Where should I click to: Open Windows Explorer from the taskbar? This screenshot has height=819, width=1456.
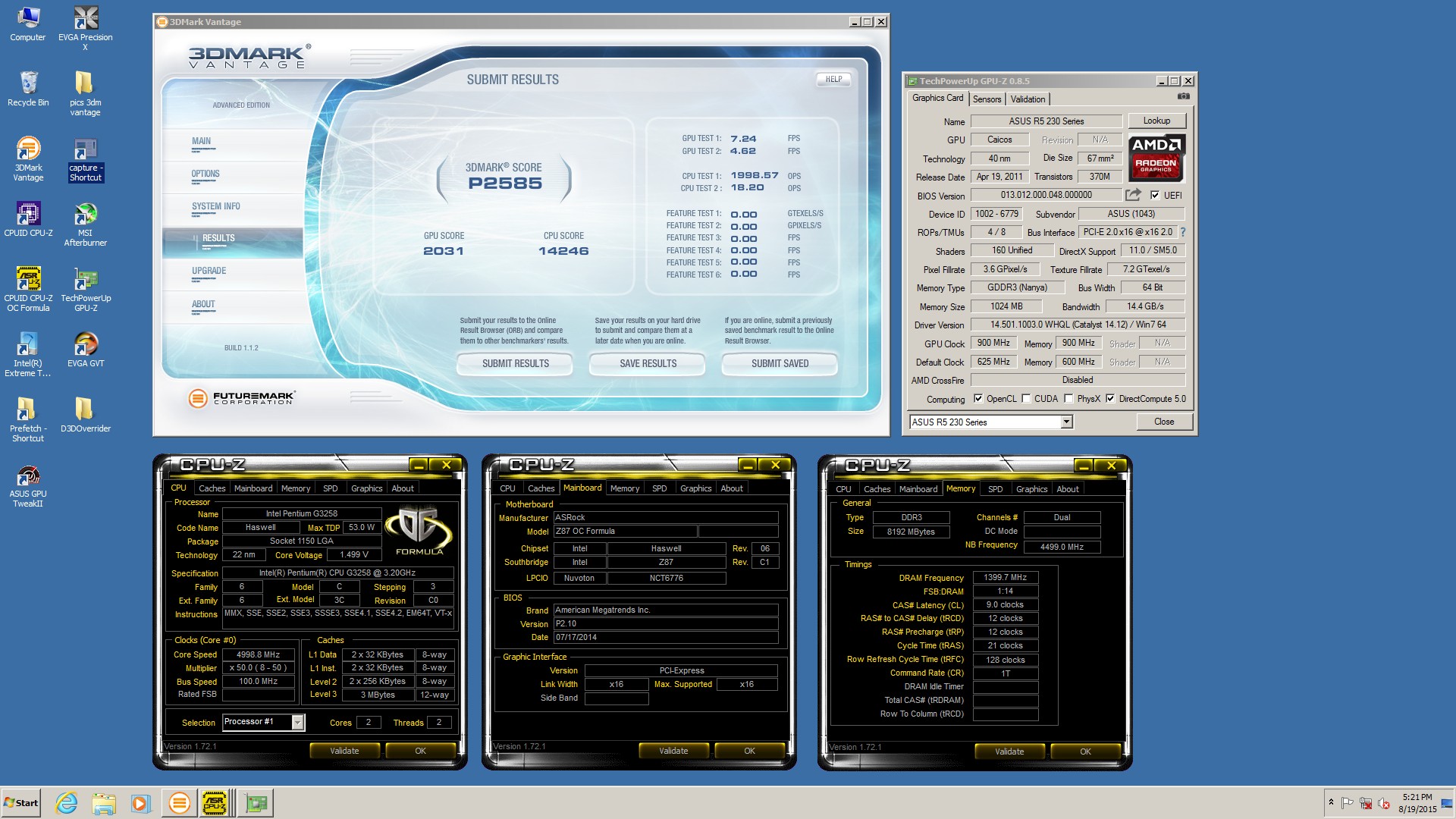pos(104,803)
